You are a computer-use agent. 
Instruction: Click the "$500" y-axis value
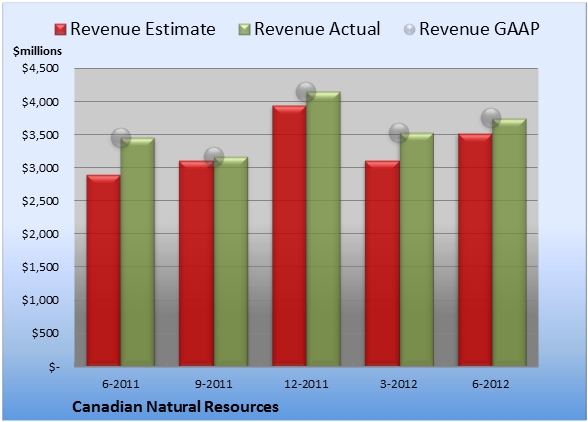(x=45, y=333)
